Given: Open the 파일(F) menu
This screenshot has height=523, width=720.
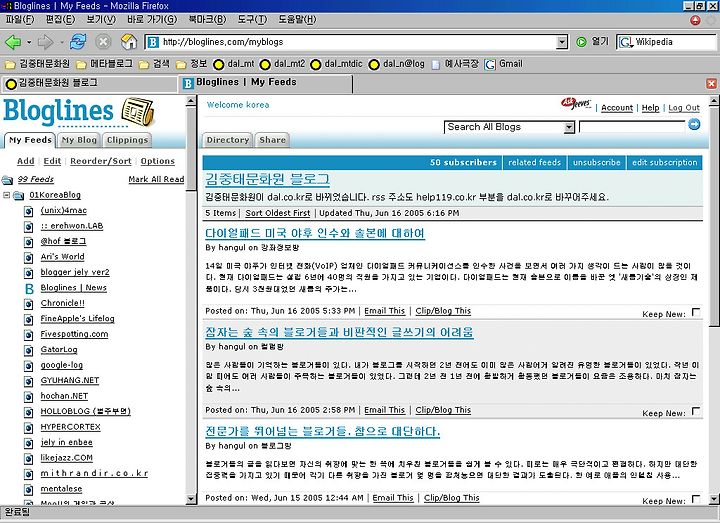Looking at the screenshot, I should (20, 20).
